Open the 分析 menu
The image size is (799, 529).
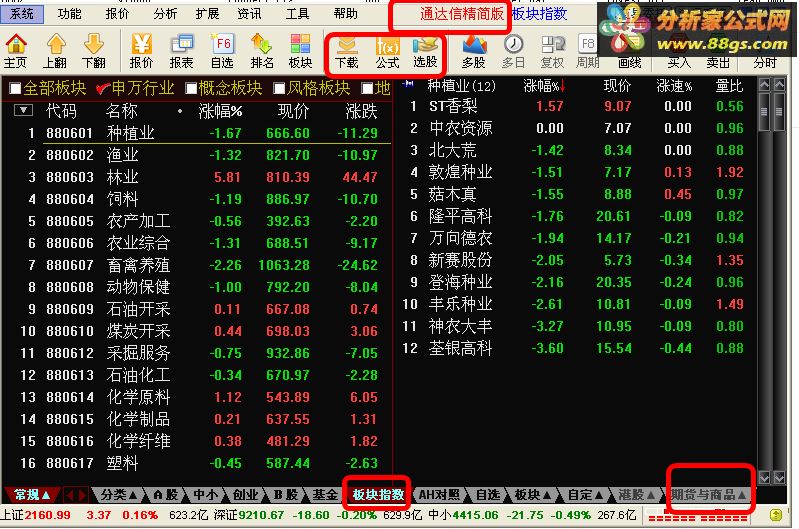click(165, 14)
